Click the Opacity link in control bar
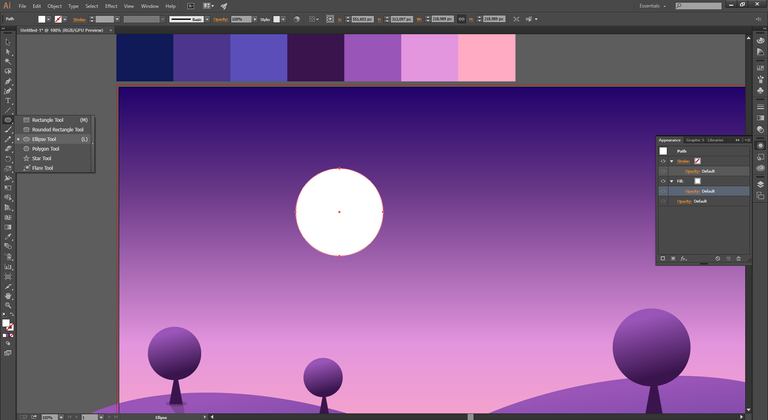 [220, 20]
